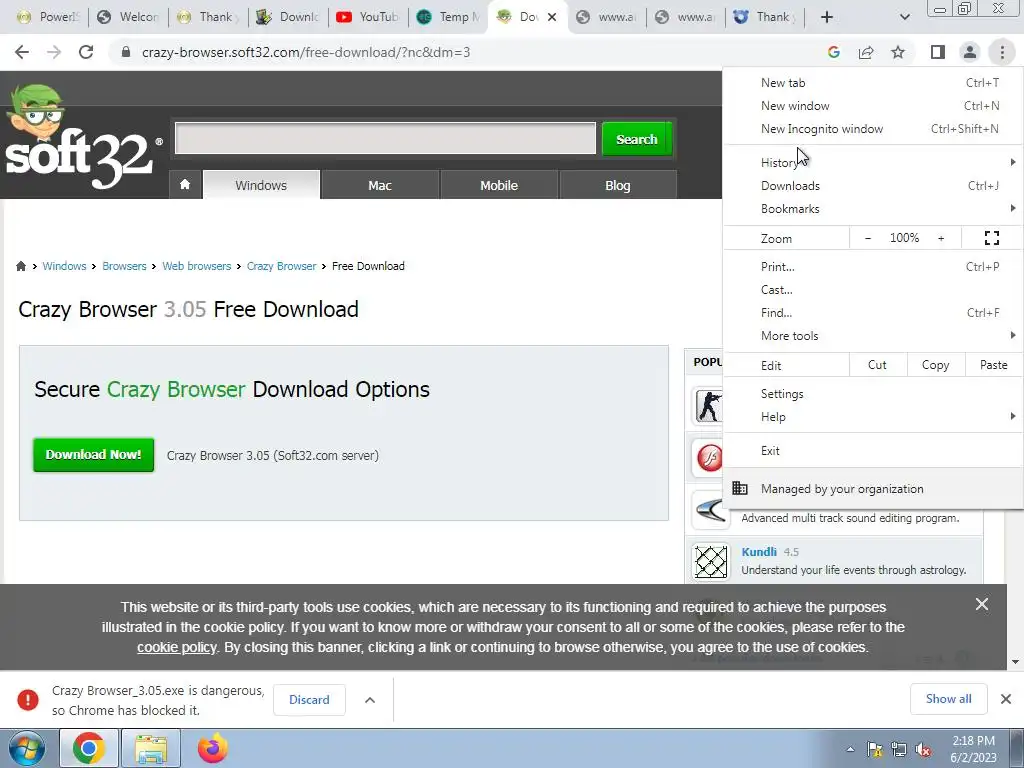Click the Kundli app icon
The height and width of the screenshot is (768, 1024).
click(711, 562)
